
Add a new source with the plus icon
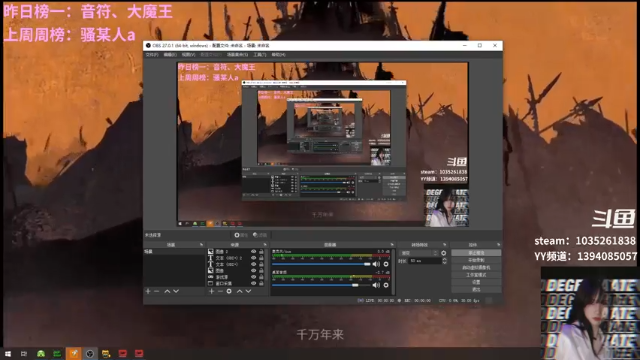tap(211, 291)
